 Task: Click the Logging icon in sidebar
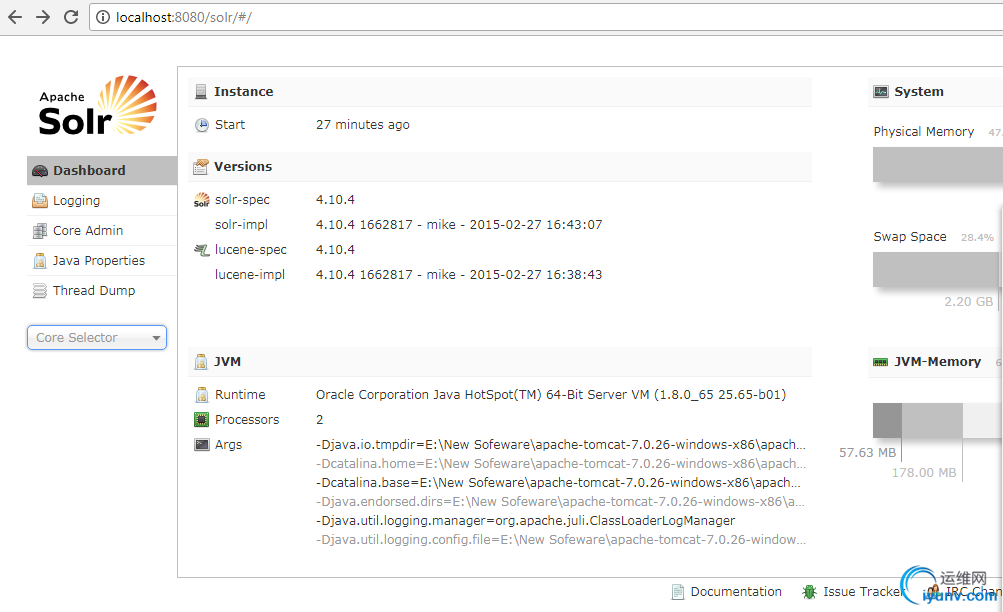[40, 201]
